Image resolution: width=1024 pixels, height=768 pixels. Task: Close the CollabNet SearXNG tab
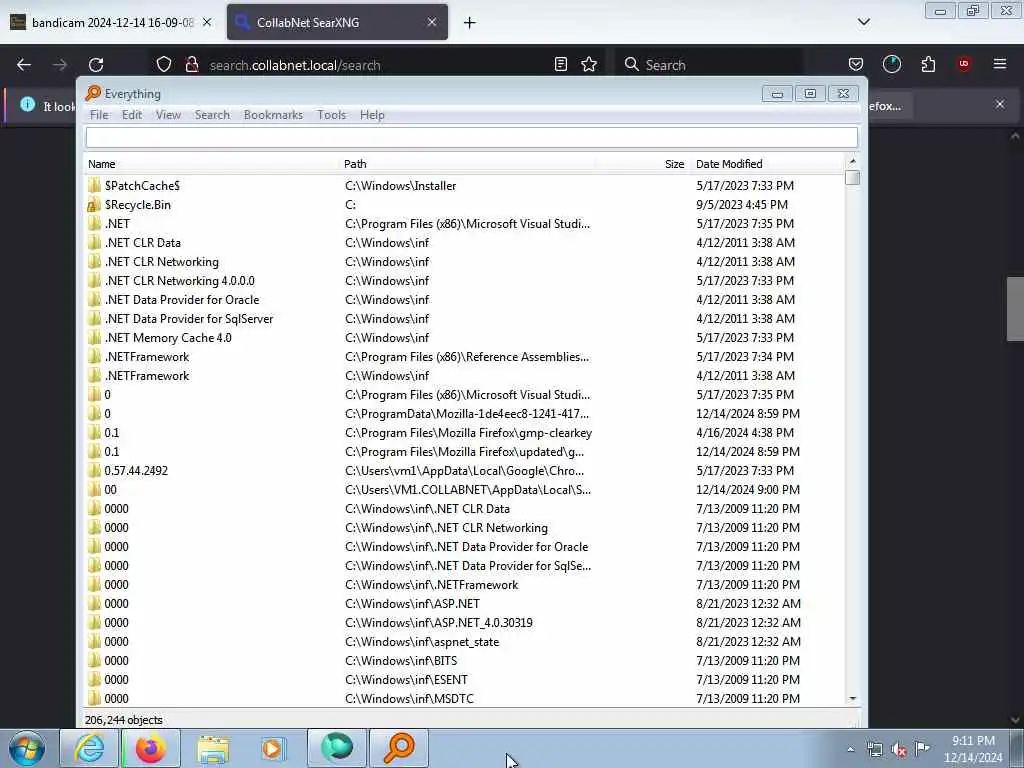[432, 22]
